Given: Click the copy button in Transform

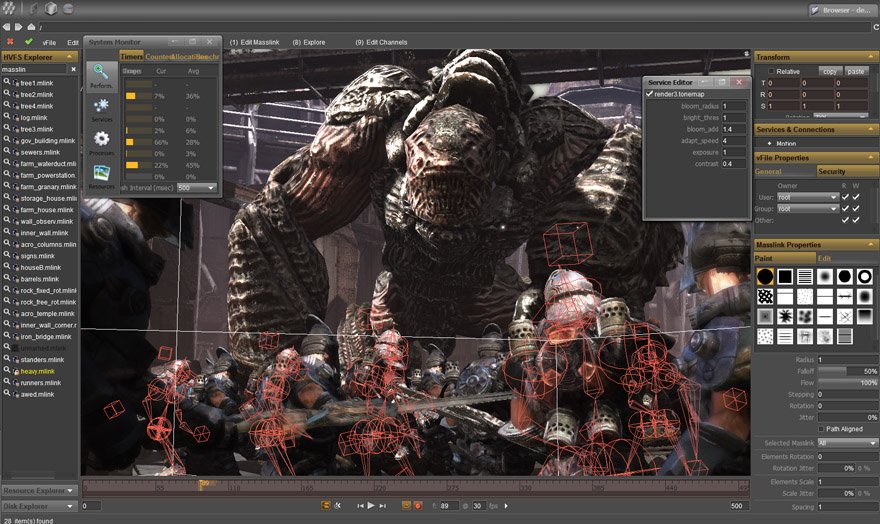Looking at the screenshot, I should coord(831,71).
